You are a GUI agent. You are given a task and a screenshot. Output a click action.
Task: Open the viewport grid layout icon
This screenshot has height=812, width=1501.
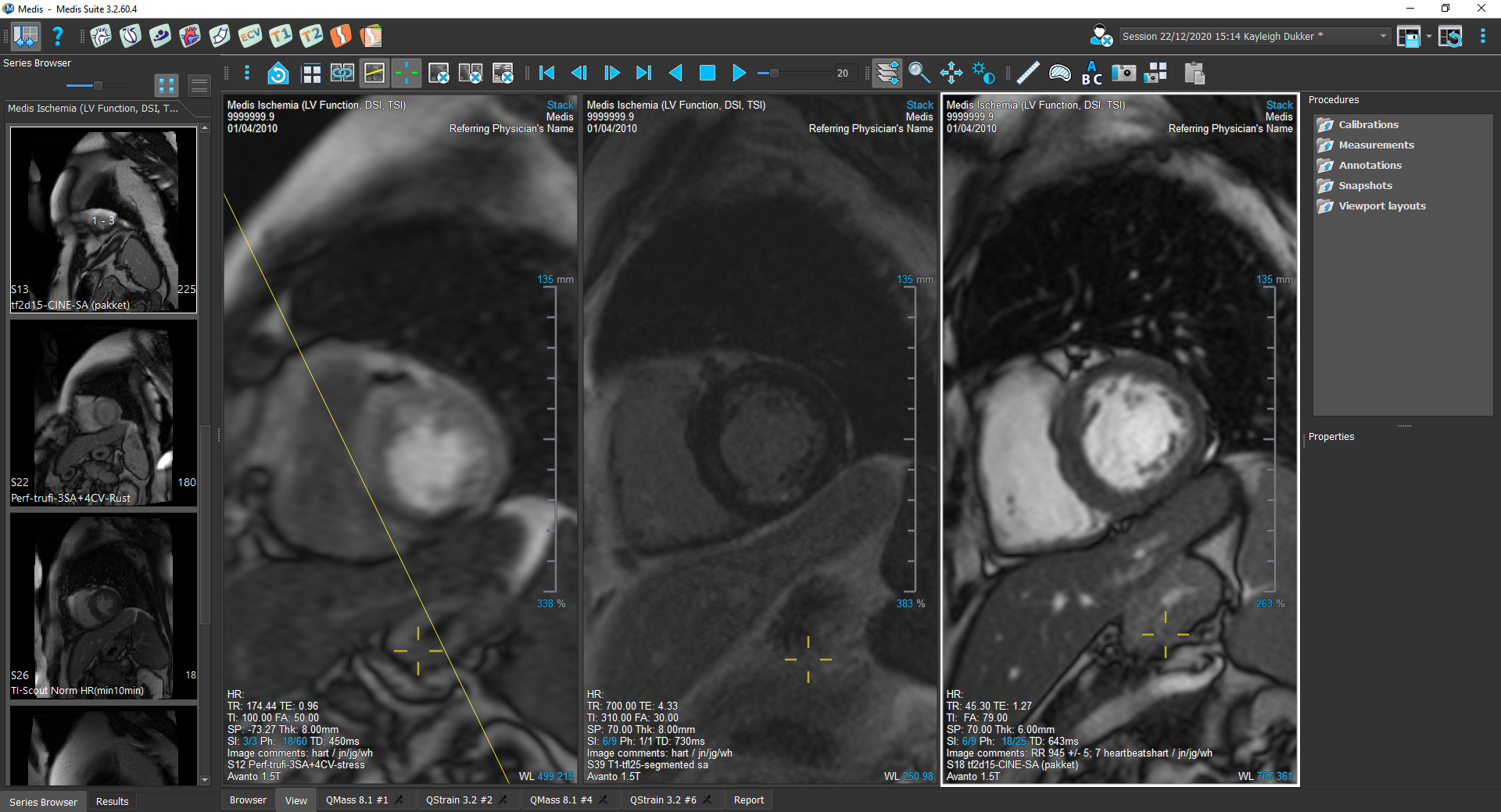point(311,73)
